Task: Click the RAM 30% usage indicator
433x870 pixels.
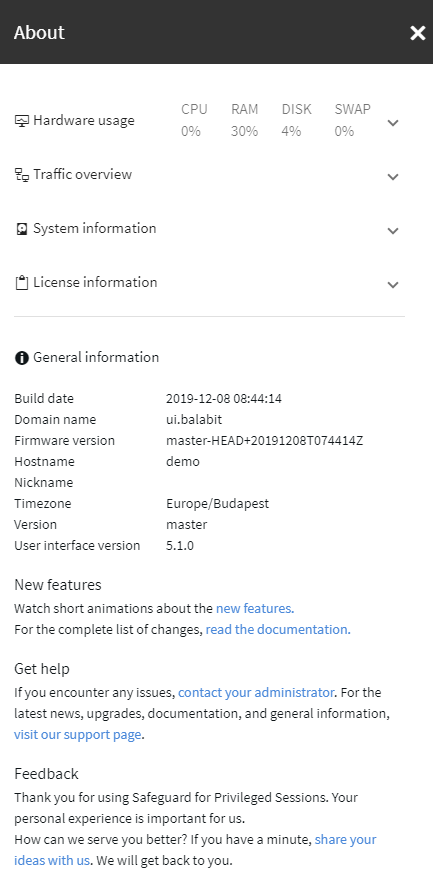Action: [245, 120]
